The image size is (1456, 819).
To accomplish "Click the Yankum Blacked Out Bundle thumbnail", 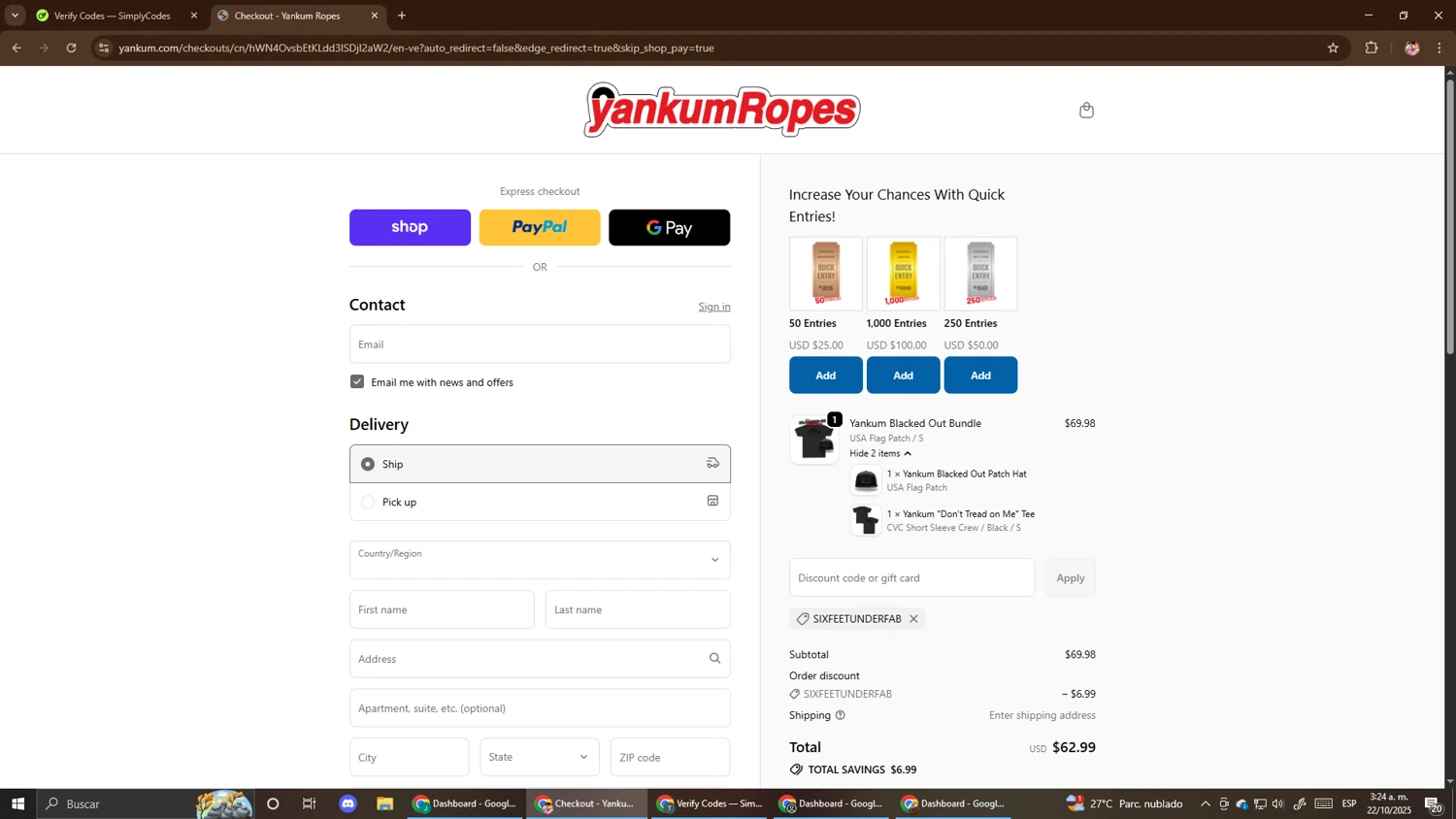I will coord(814,440).
